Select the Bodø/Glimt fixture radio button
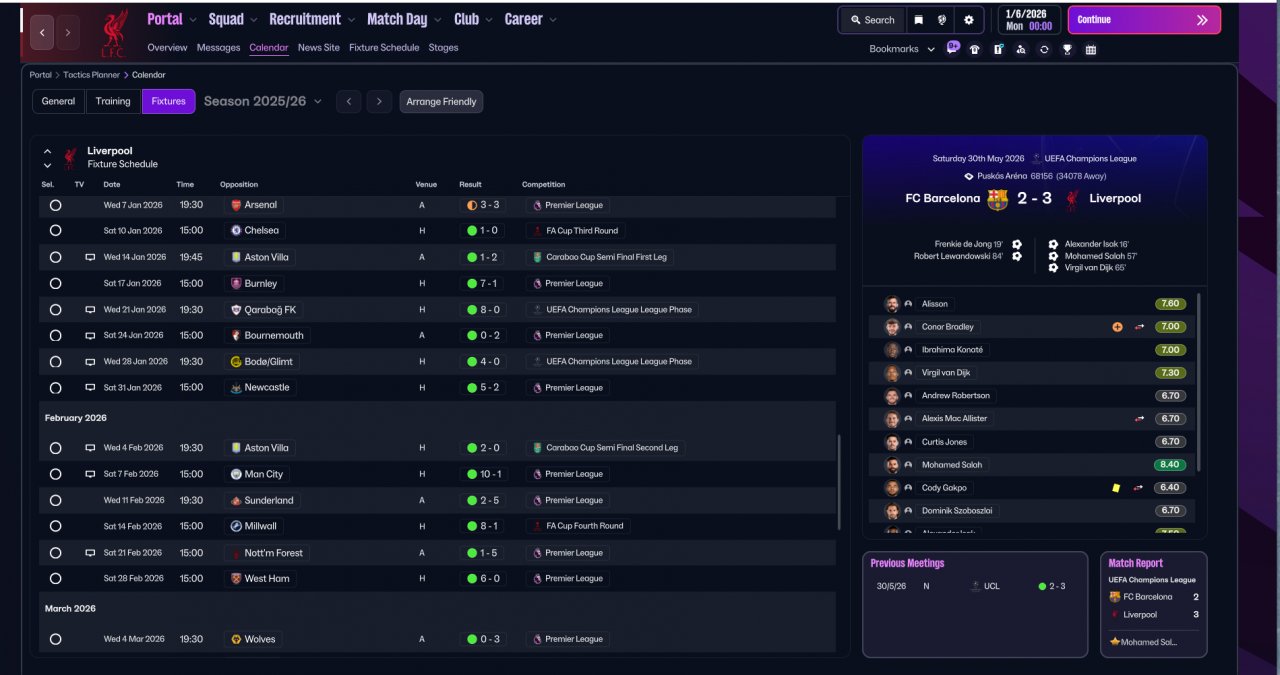Image resolution: width=1280 pixels, height=675 pixels. 55,362
